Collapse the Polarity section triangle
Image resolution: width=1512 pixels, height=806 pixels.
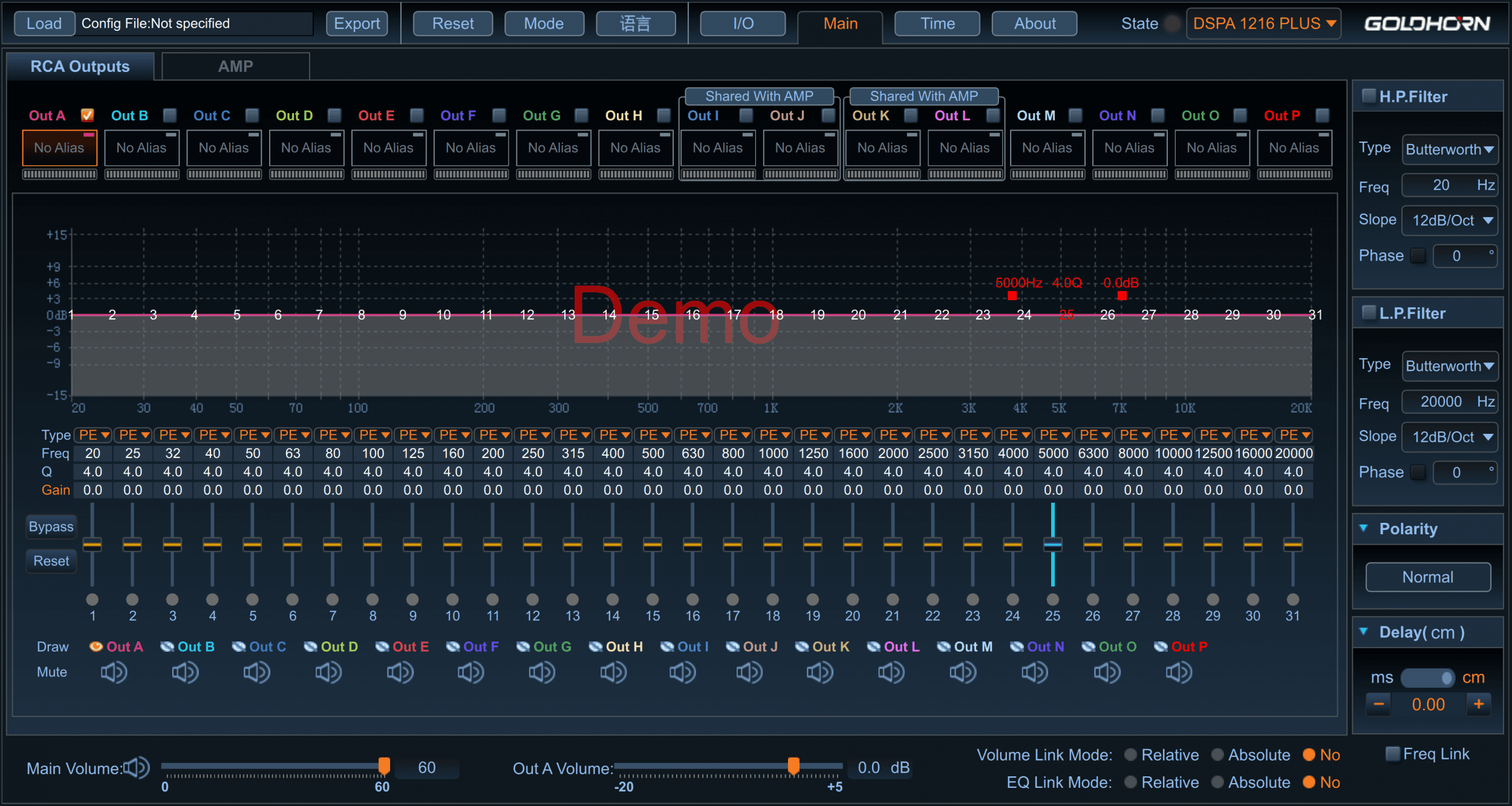[1364, 528]
